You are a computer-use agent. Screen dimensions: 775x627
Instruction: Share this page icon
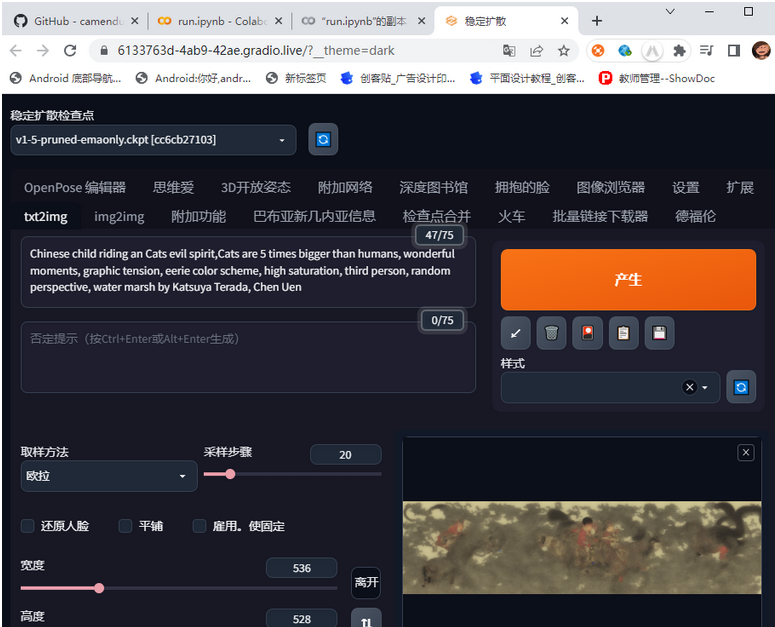click(536, 50)
